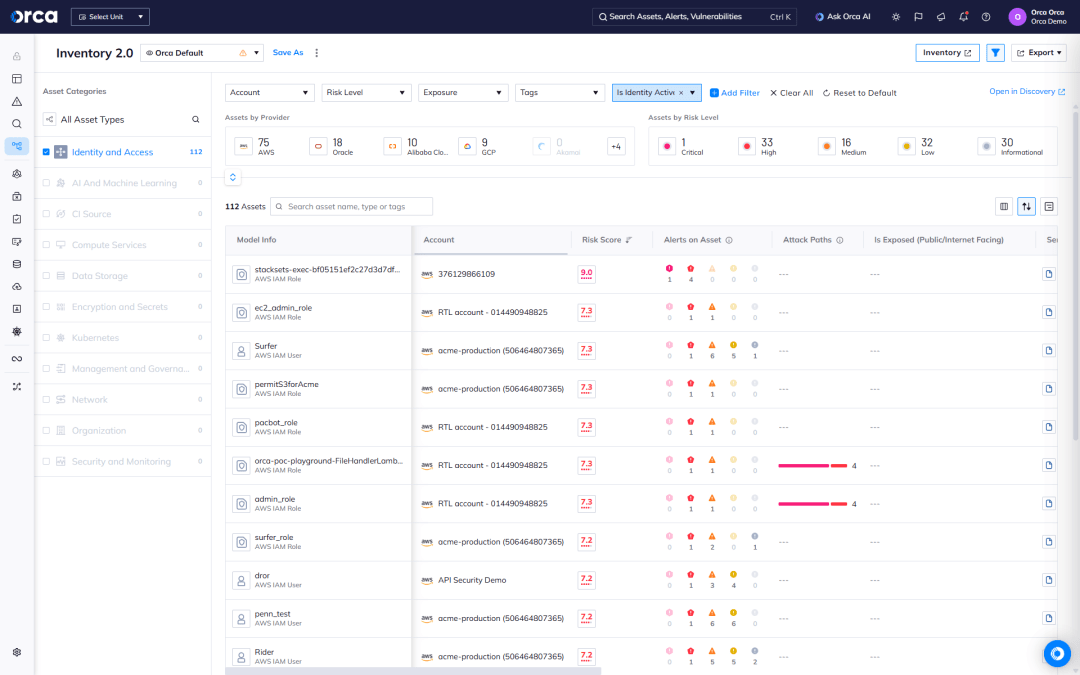Open the Exposure filter dropdown
This screenshot has height=675, width=1080.
point(463,92)
